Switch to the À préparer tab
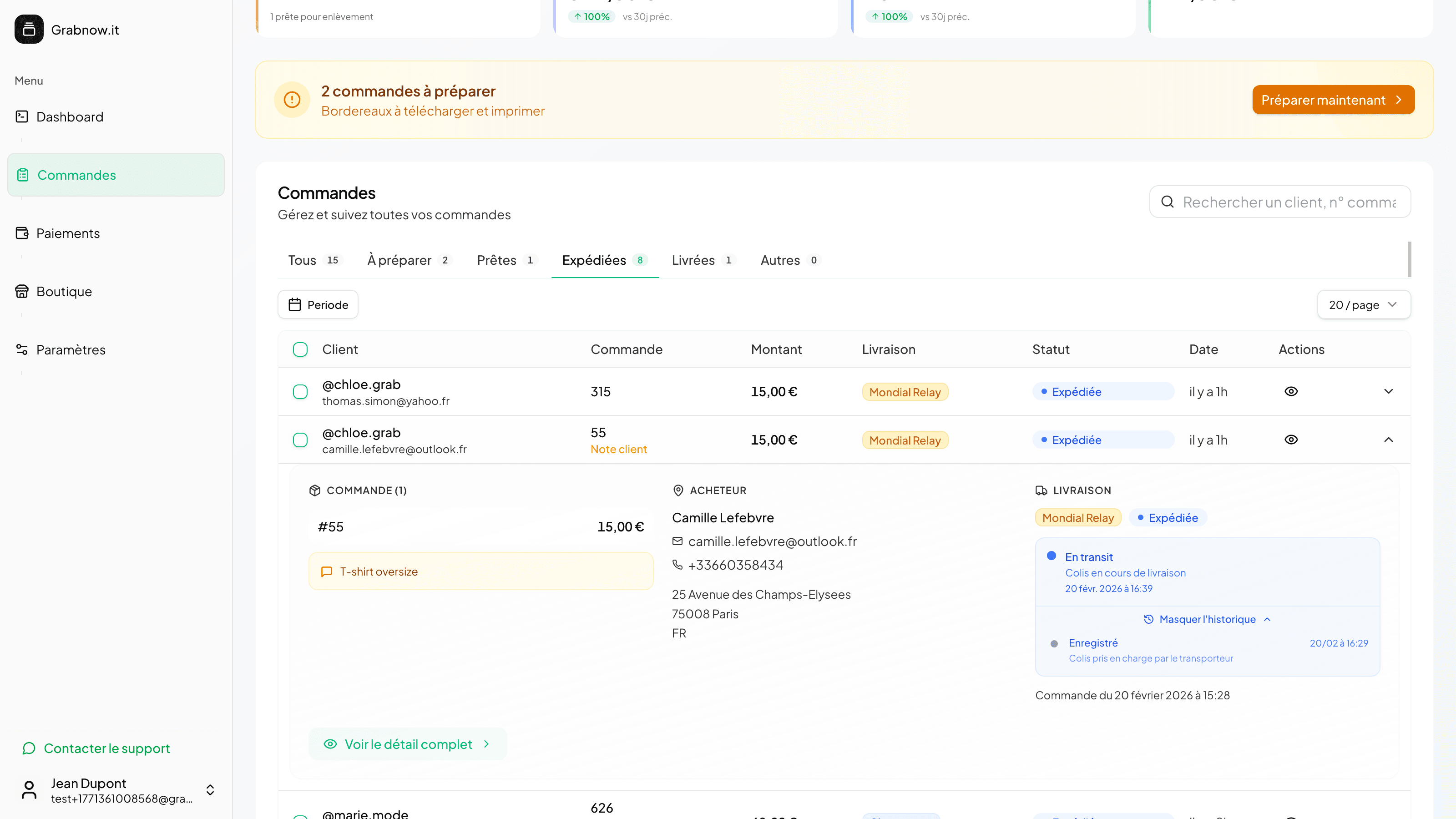The image size is (1456, 819). (x=399, y=260)
